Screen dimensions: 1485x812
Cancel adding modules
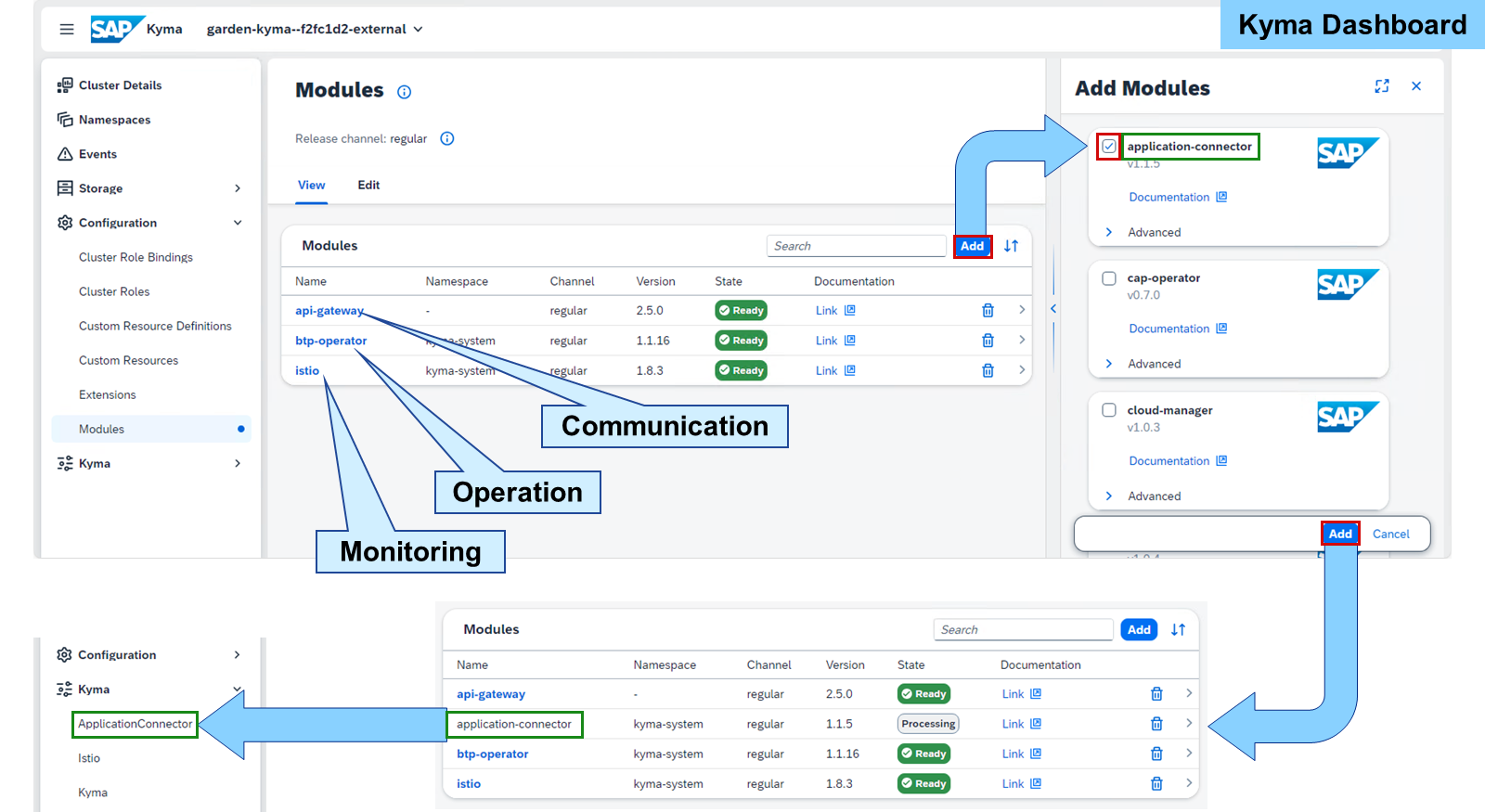point(1390,534)
